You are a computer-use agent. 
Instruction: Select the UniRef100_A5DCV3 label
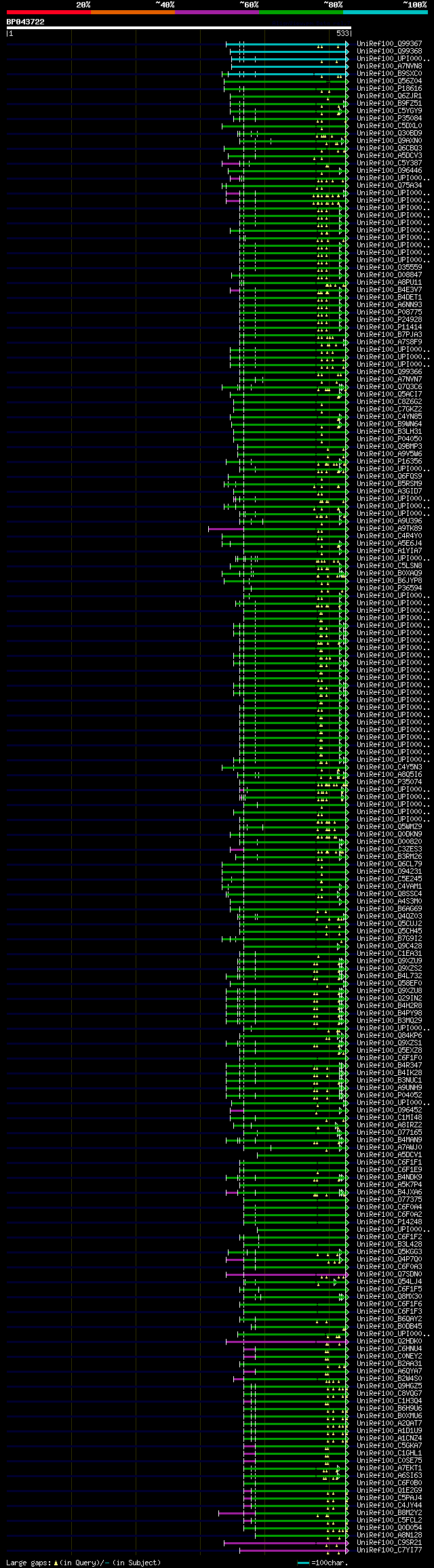389,155
